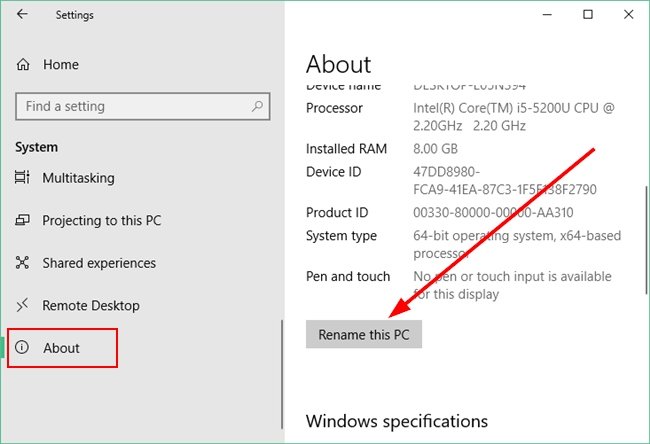
Task: Open Remote Desktop settings
Action: coord(91,306)
